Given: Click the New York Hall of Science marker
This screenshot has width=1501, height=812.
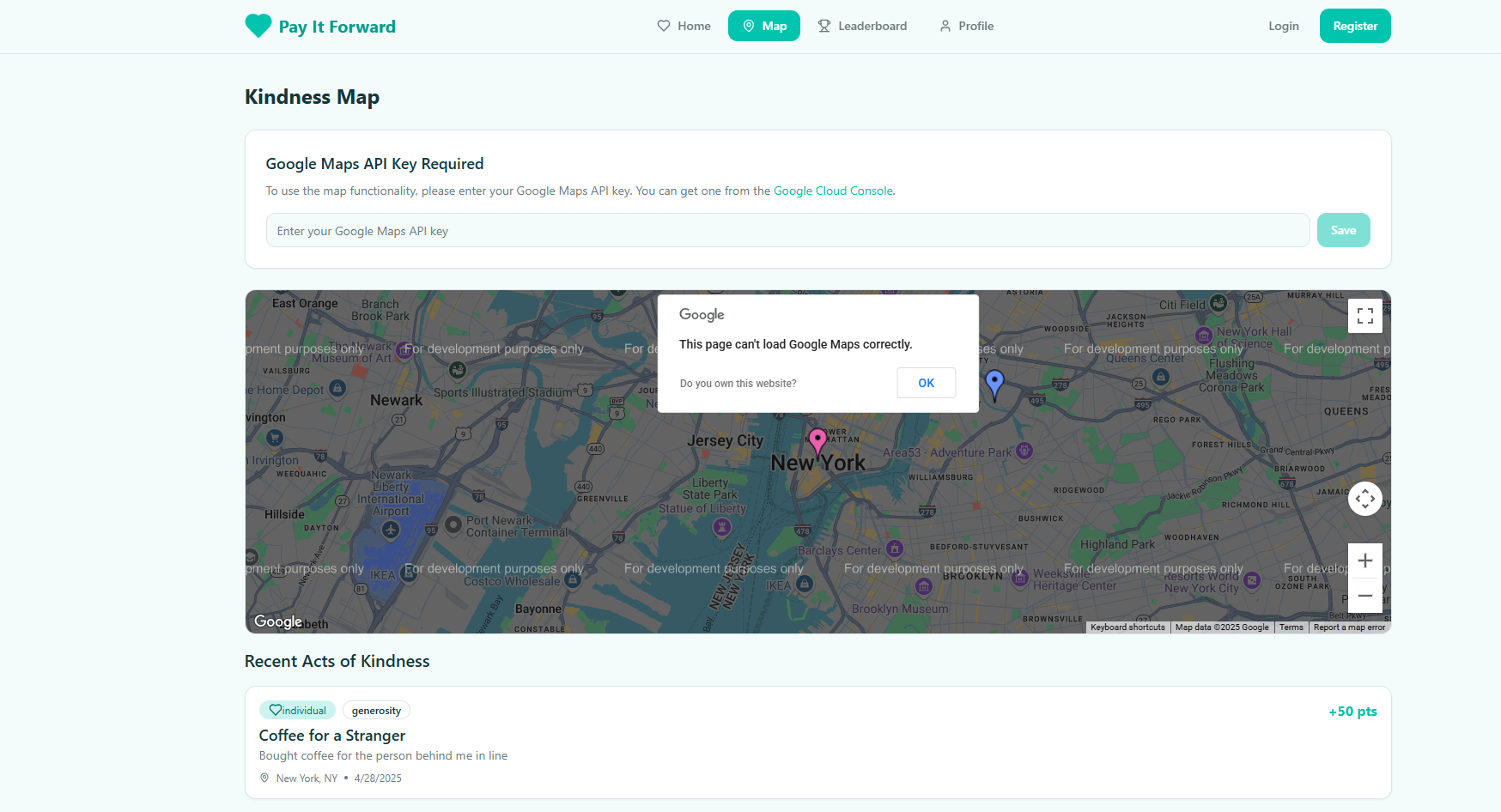Looking at the screenshot, I should 1204,335.
